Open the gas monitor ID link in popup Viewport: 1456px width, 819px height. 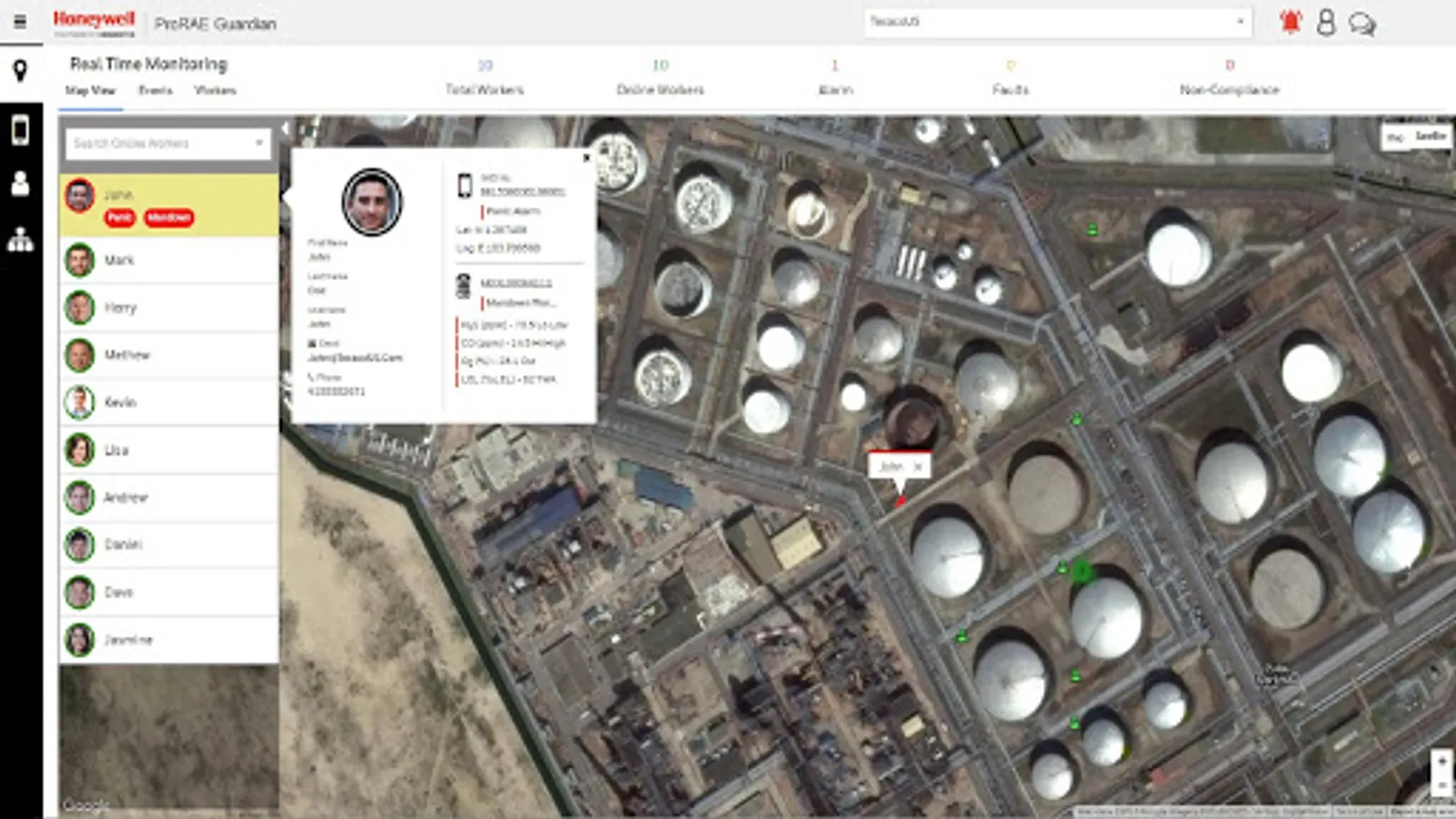(516, 283)
